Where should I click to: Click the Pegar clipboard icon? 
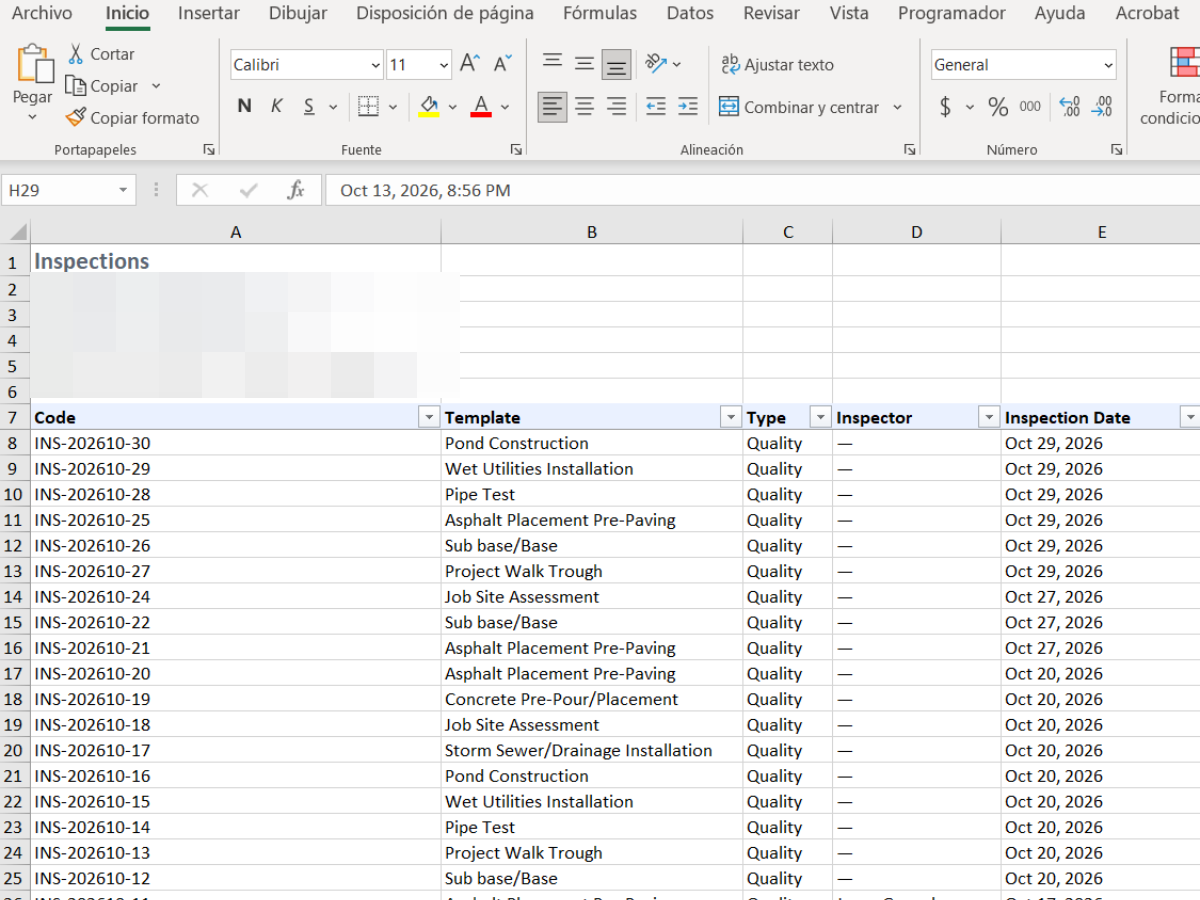[34, 64]
